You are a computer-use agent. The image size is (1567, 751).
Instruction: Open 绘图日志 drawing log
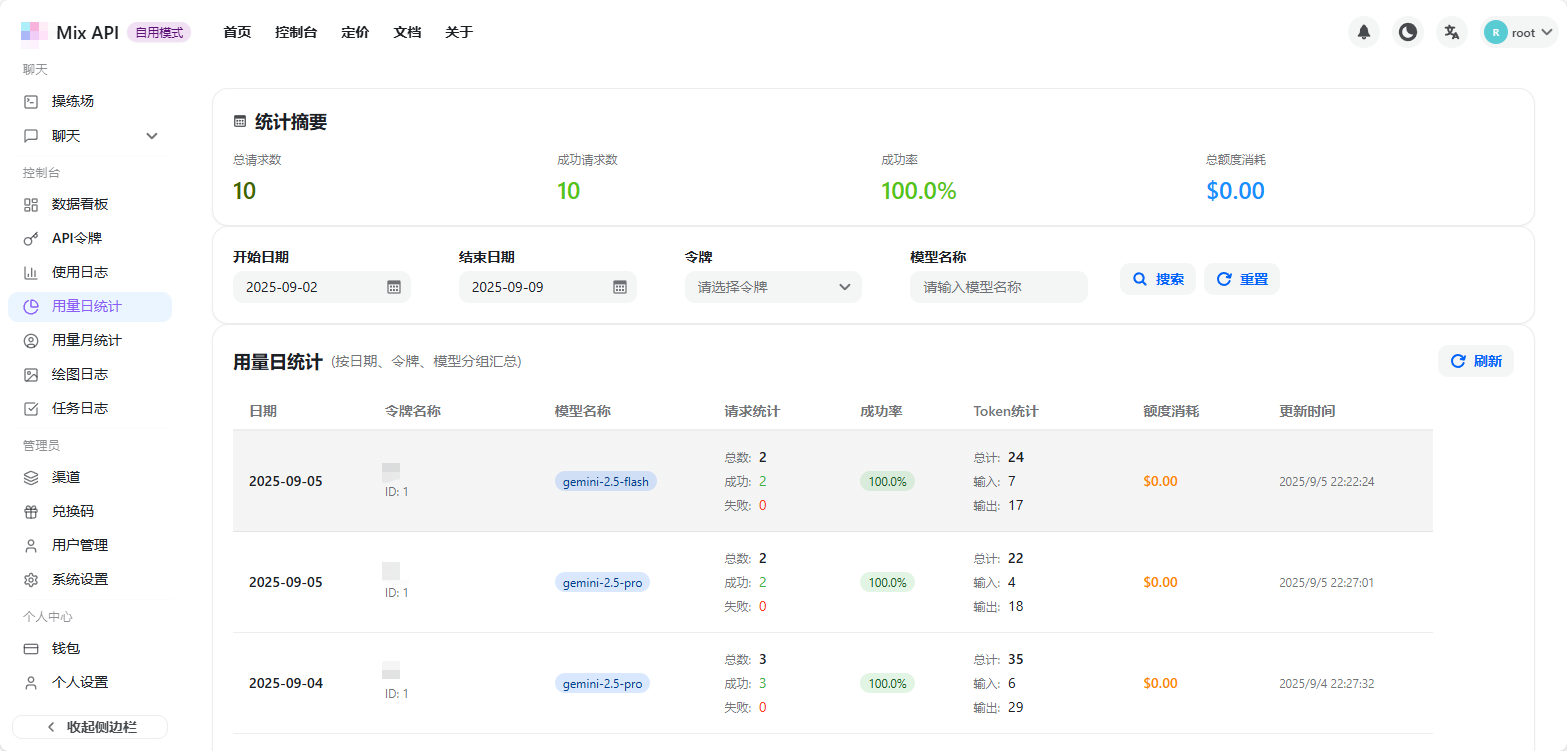[x=79, y=374]
